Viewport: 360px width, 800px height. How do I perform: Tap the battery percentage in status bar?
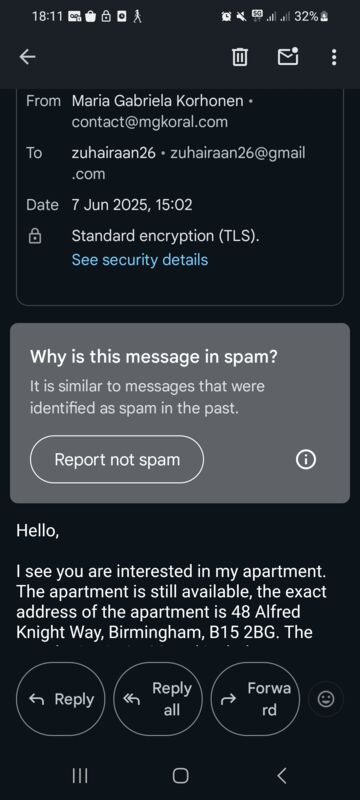point(306,16)
